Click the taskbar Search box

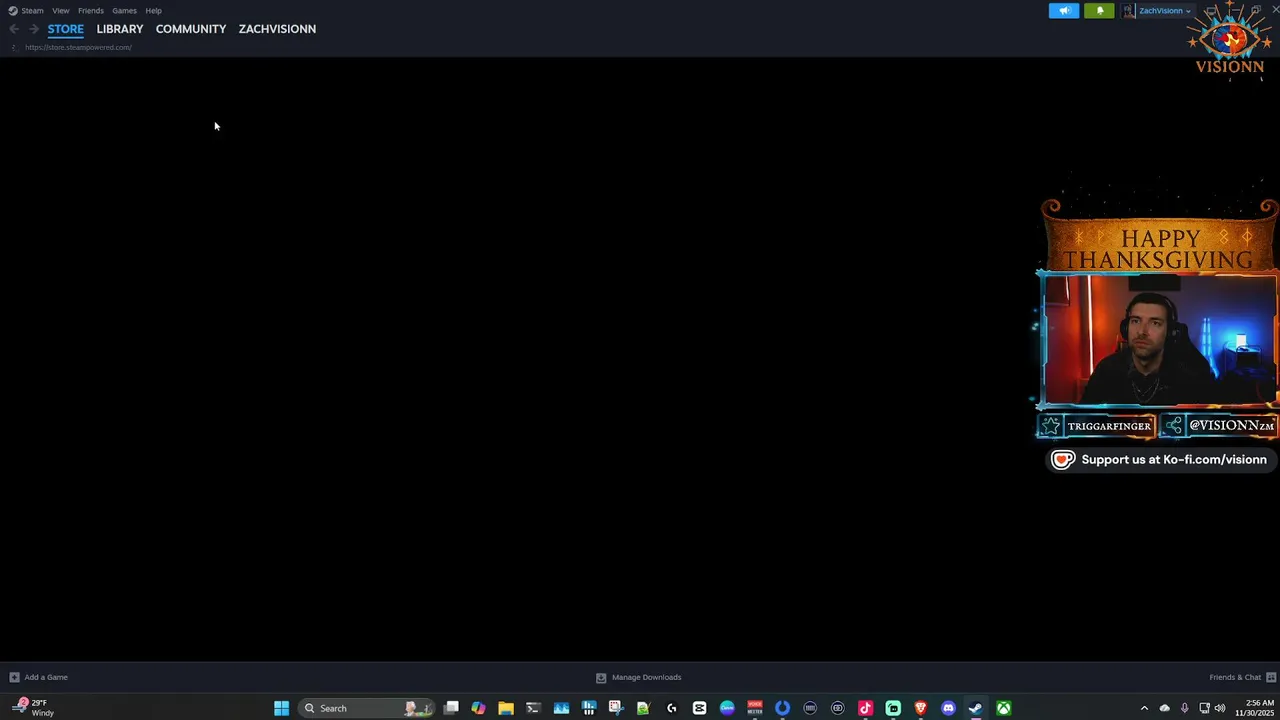pos(365,708)
